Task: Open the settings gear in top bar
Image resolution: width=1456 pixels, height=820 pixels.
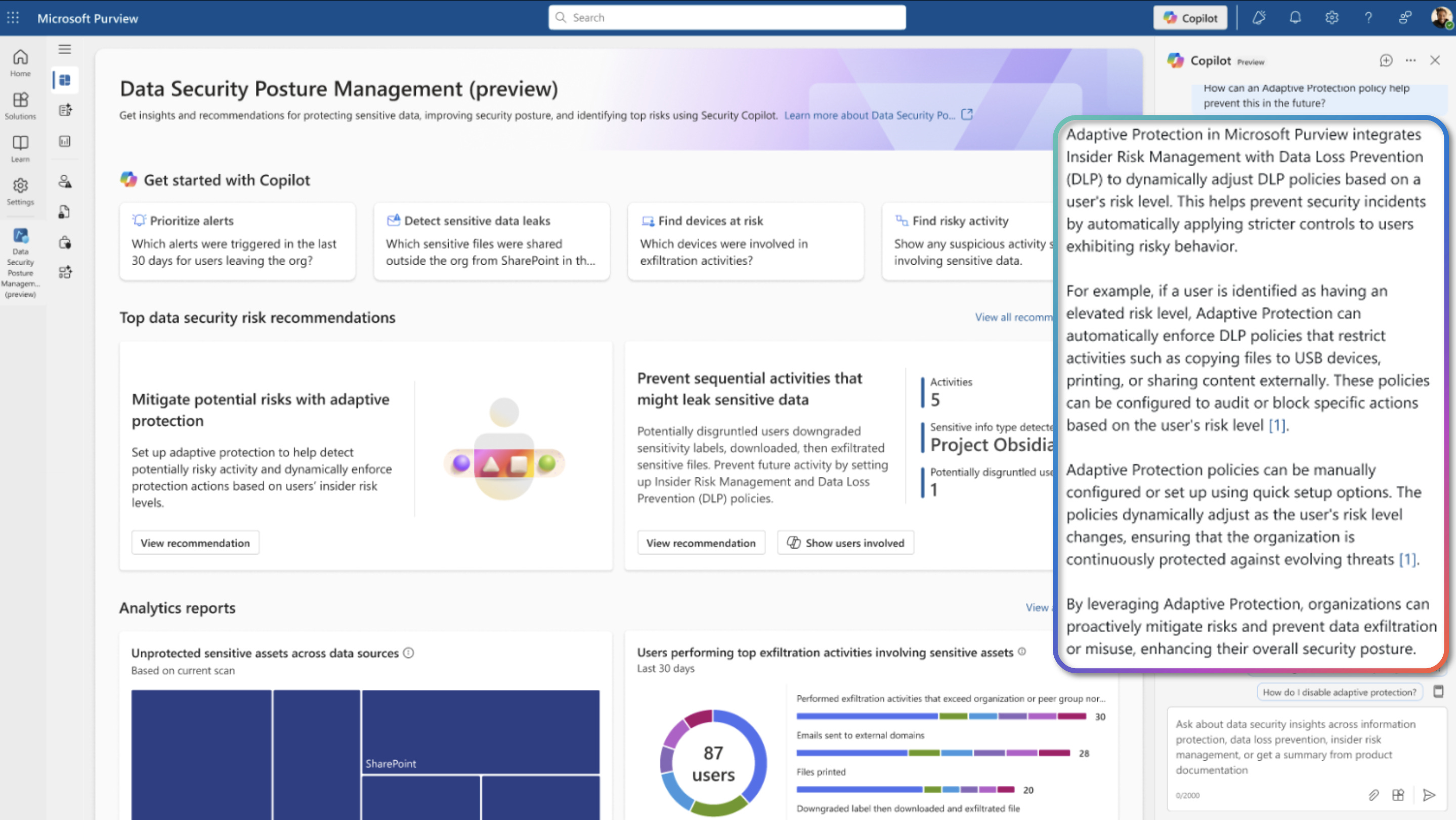Action: click(x=1332, y=18)
